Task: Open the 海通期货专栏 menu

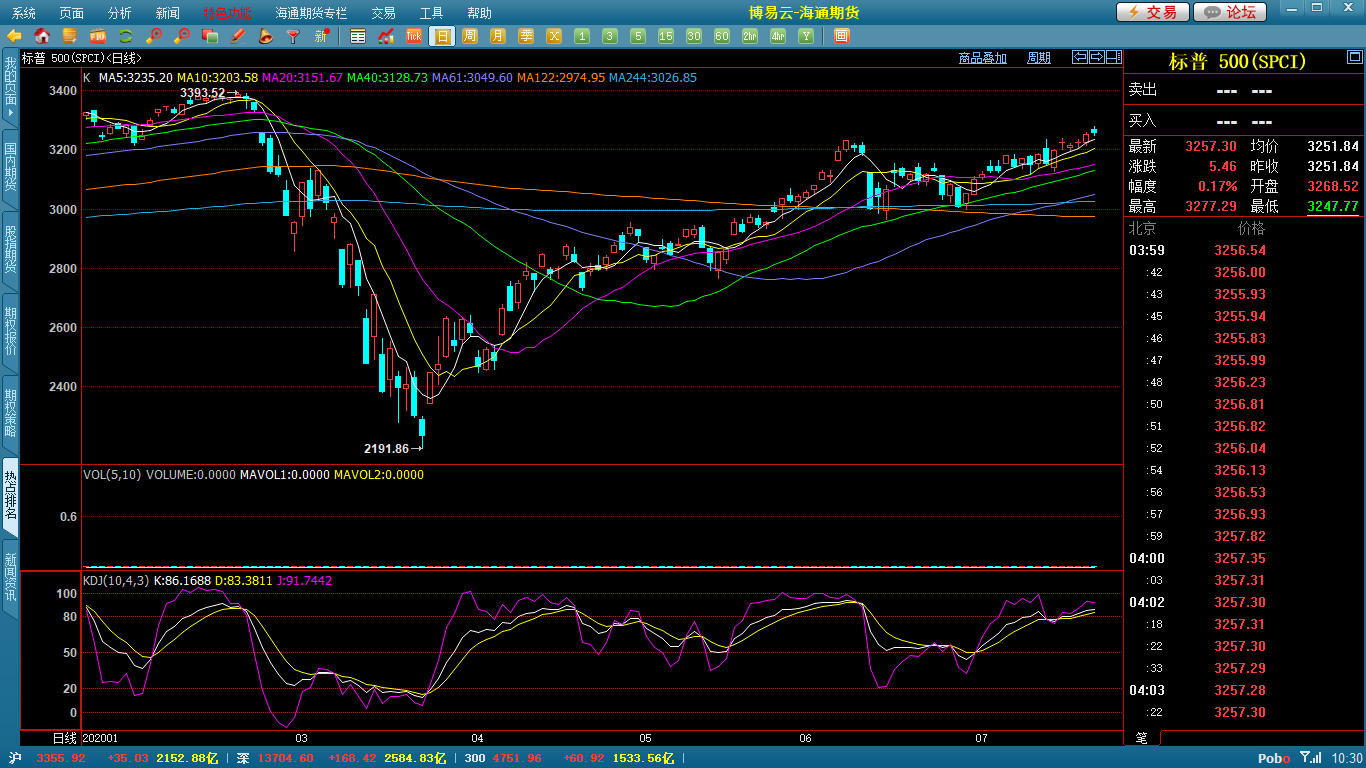Action: (x=311, y=13)
